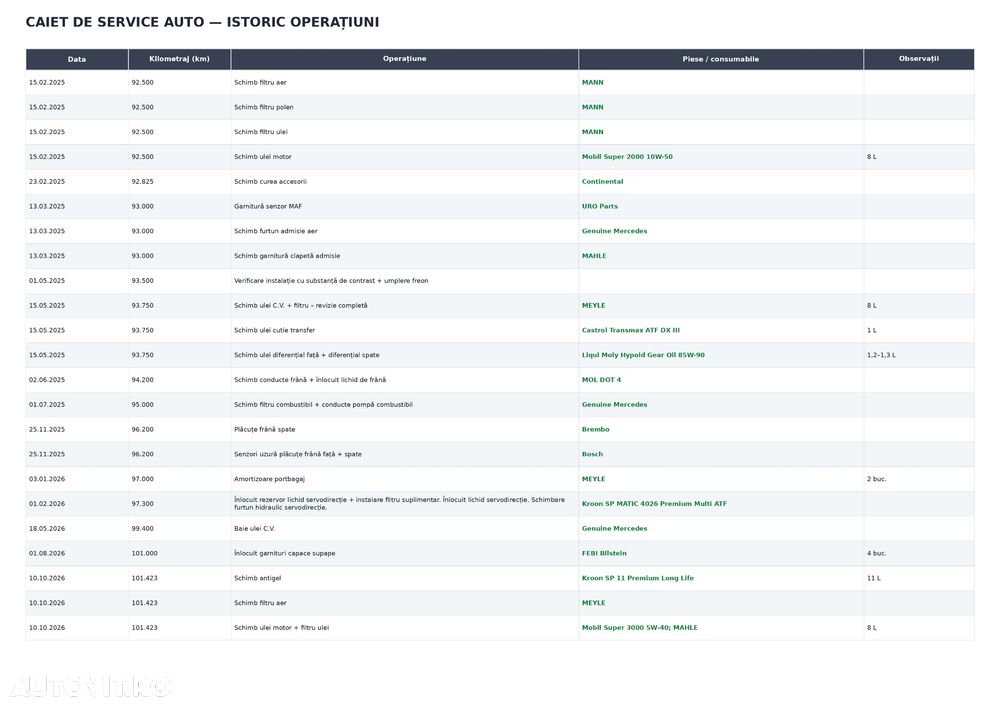
Task: Click the "URO Parts" brand cell
Action: coord(599,207)
